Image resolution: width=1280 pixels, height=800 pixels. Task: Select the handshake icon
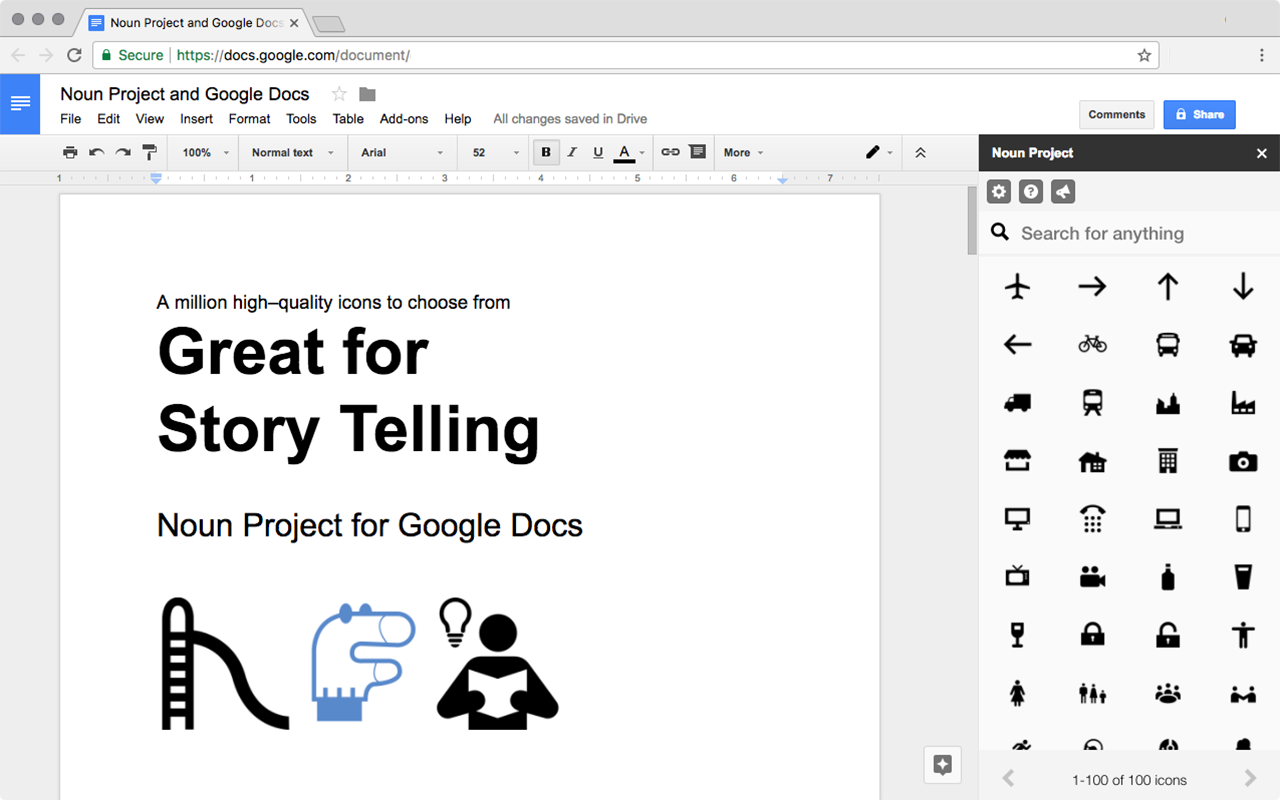pos(1243,692)
